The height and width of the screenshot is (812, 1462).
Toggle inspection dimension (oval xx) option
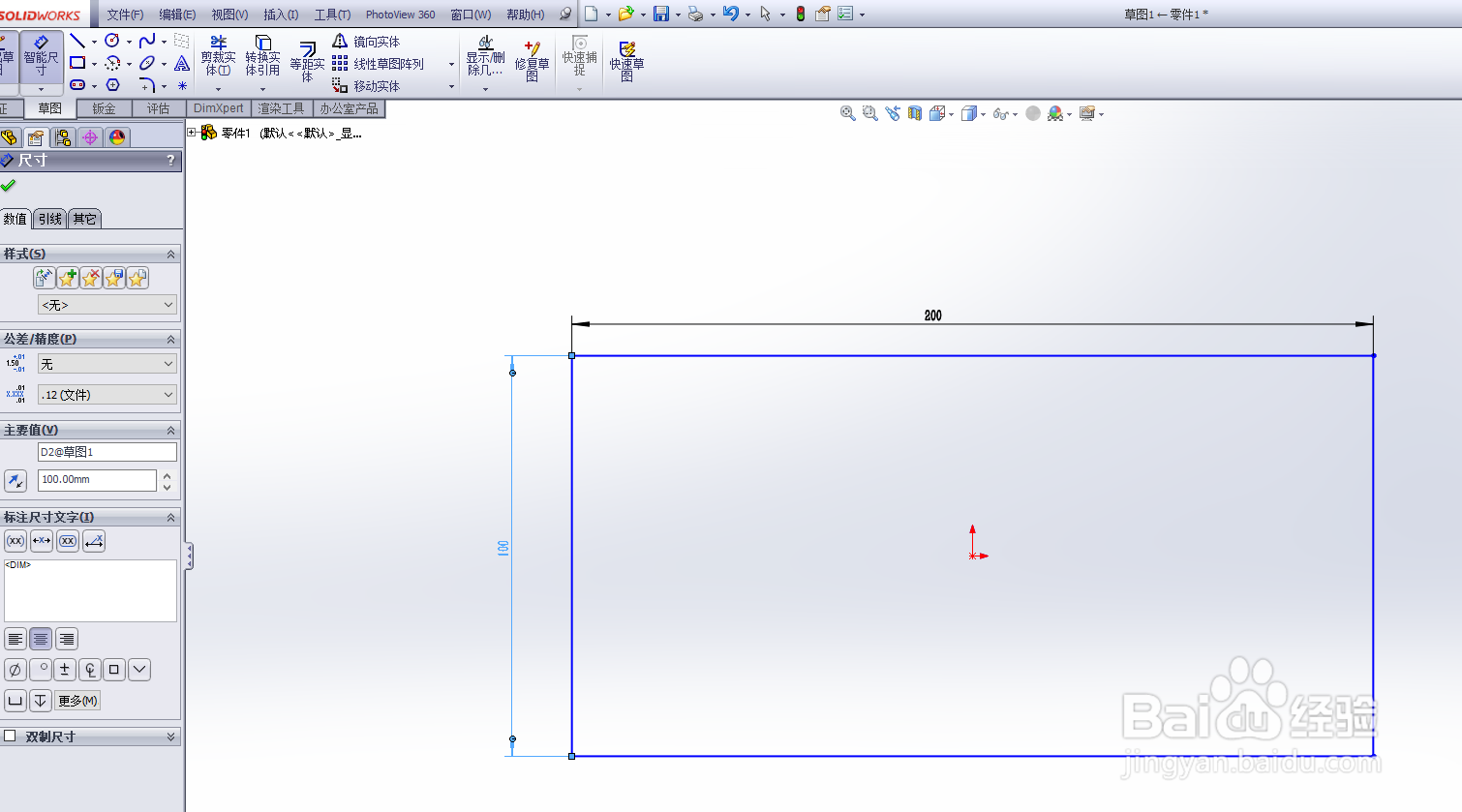point(68,541)
